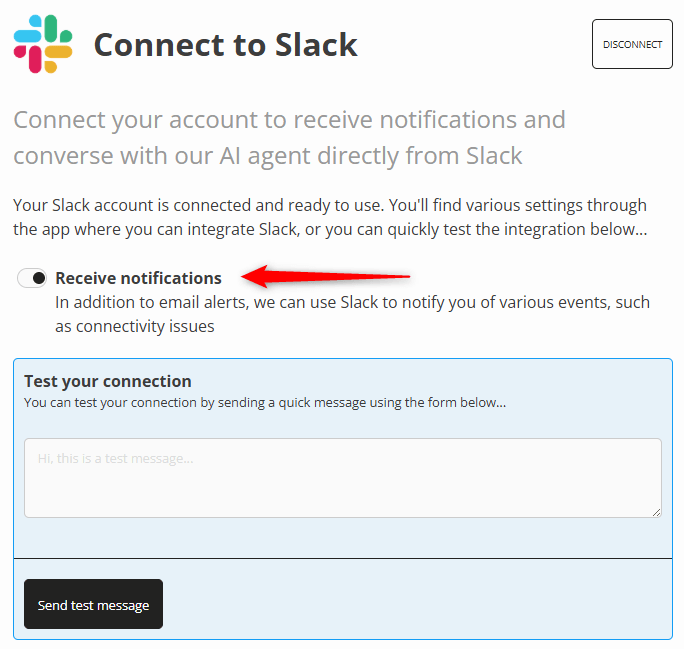Click the 'Hi, this is a test message' placeholder
The width and height of the screenshot is (684, 649).
click(115, 459)
